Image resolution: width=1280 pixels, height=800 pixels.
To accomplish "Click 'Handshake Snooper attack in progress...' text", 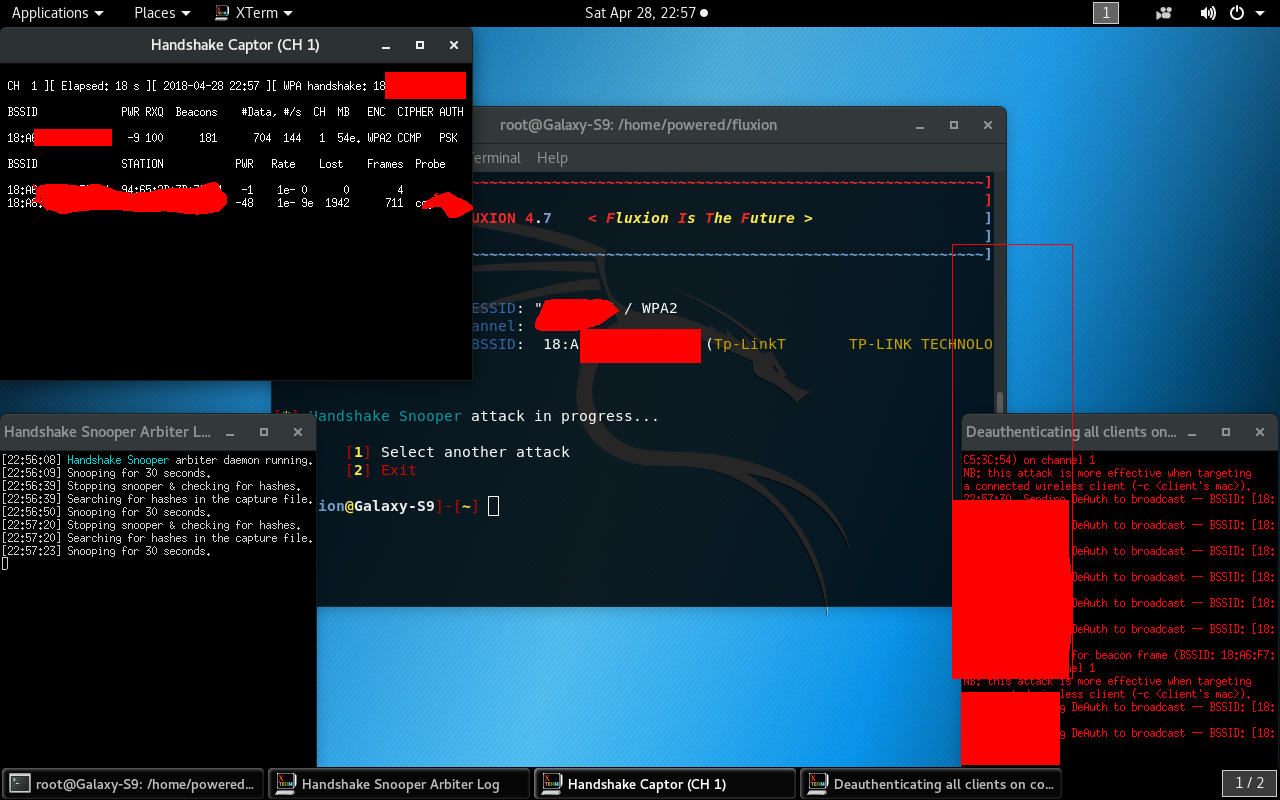I will [x=484, y=416].
